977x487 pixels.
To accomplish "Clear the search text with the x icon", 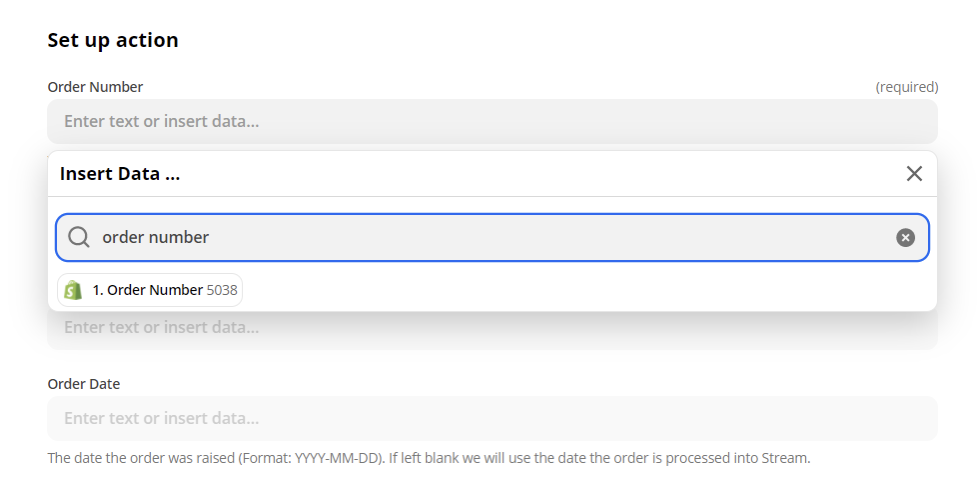I will click(905, 238).
